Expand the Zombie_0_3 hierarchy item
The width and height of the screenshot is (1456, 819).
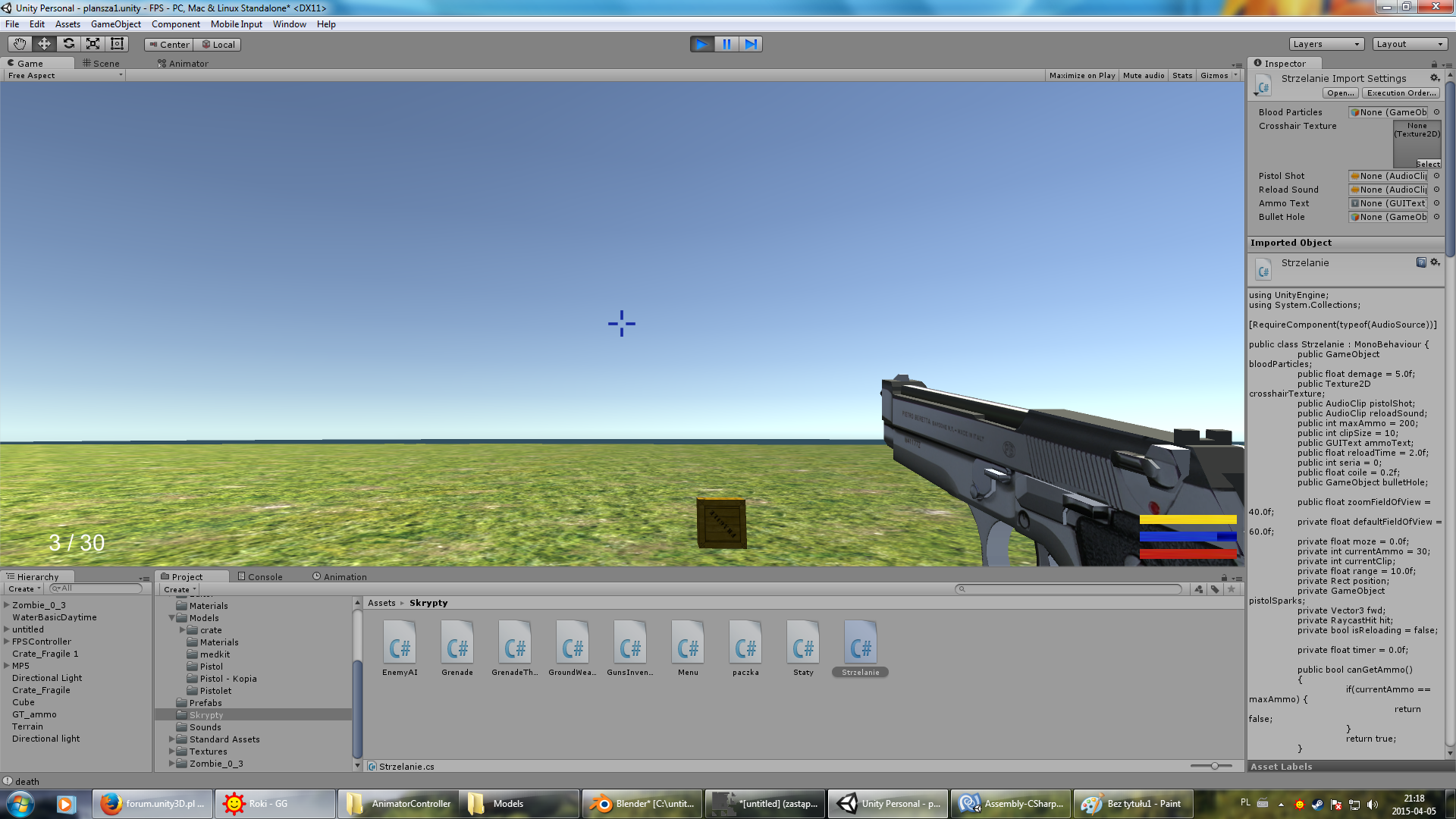tap(7, 605)
